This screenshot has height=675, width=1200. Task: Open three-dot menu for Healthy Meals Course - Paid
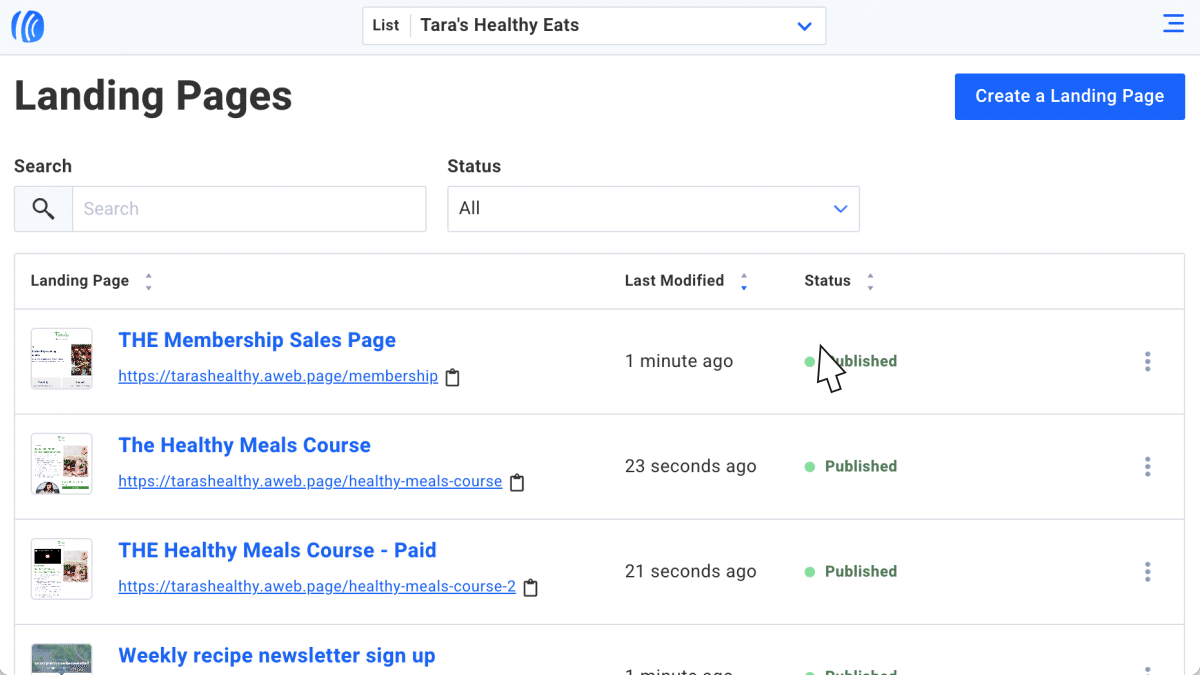tap(1147, 571)
